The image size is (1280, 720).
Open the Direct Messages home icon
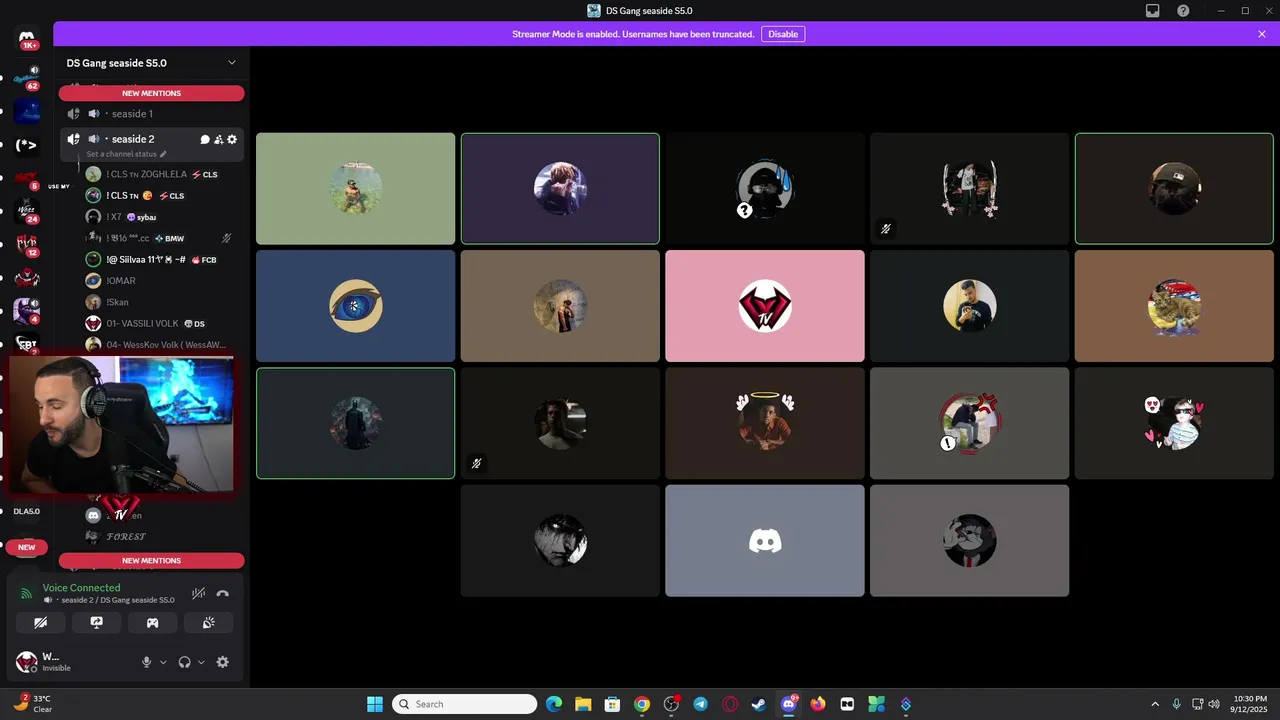[27, 38]
